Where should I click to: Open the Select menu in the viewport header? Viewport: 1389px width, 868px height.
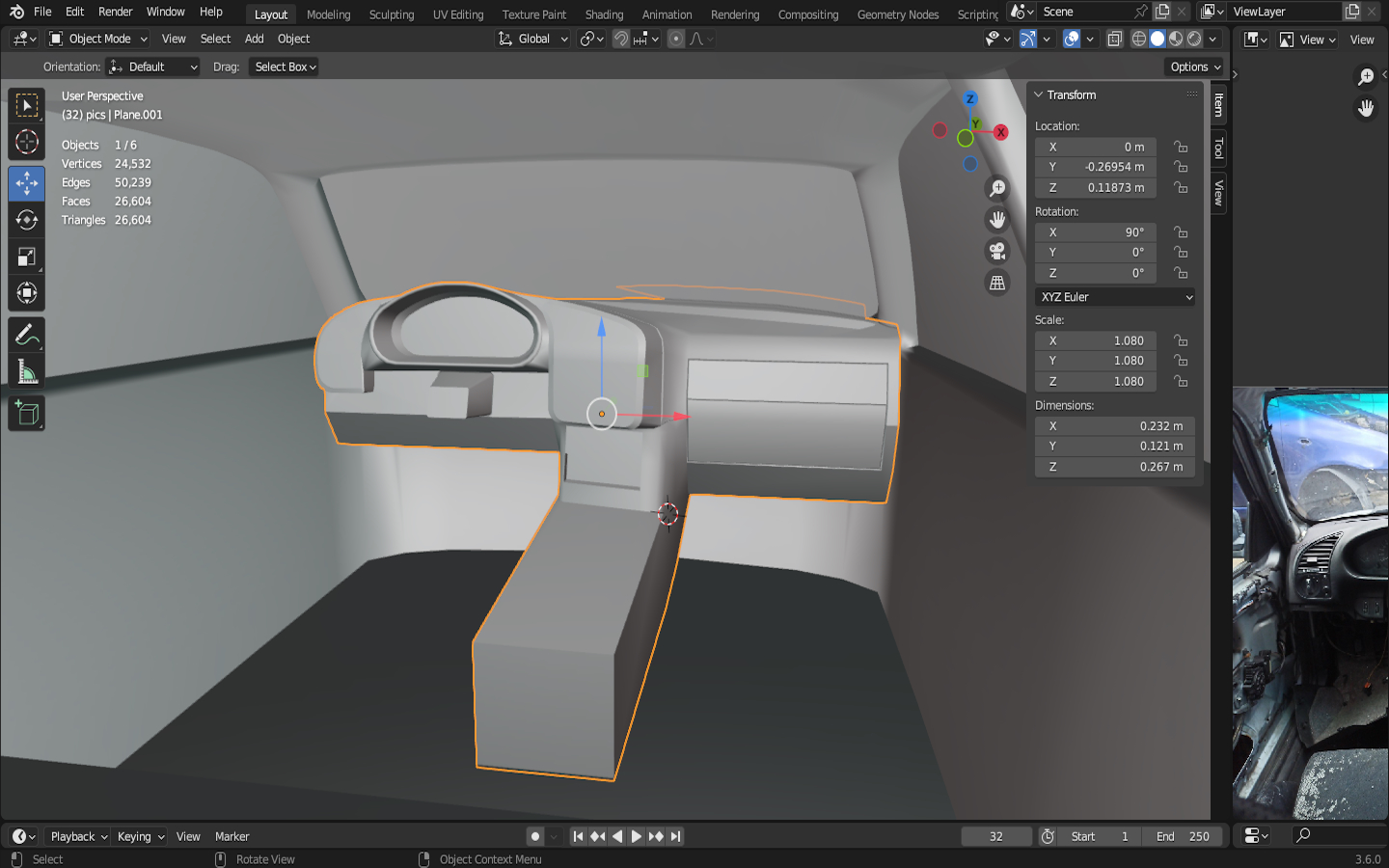pyautogui.click(x=216, y=39)
